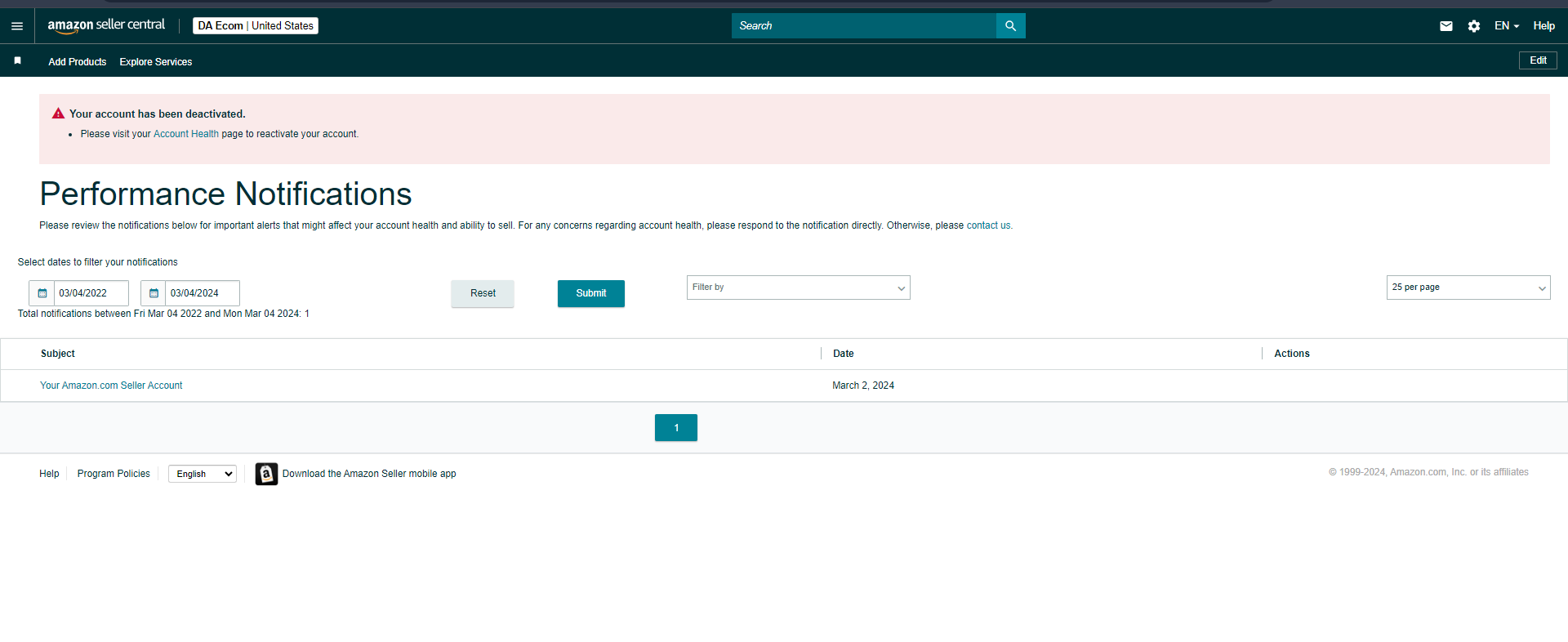Switch the DA Ecom United States account
1568x642 pixels.
click(x=256, y=26)
